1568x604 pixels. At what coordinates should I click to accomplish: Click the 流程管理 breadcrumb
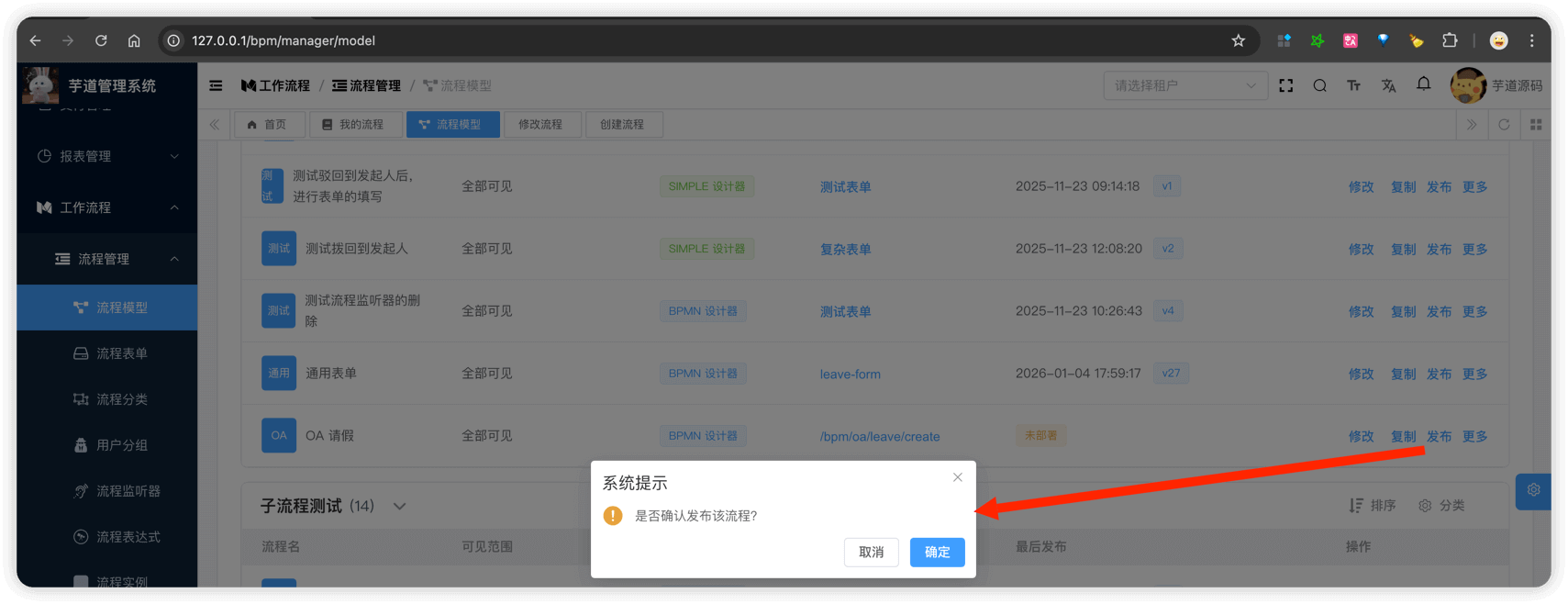pyautogui.click(x=366, y=85)
